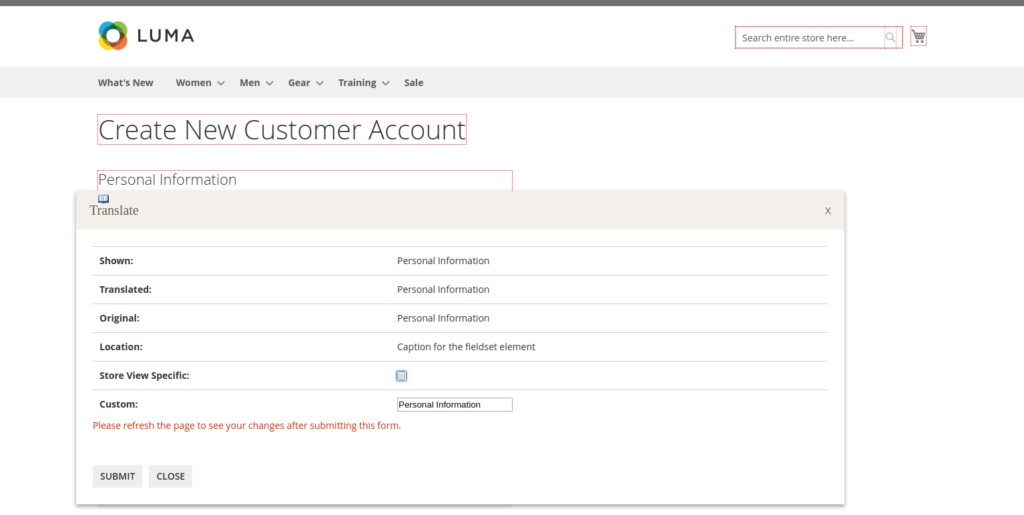Click the search magnifier icon

pos(891,38)
